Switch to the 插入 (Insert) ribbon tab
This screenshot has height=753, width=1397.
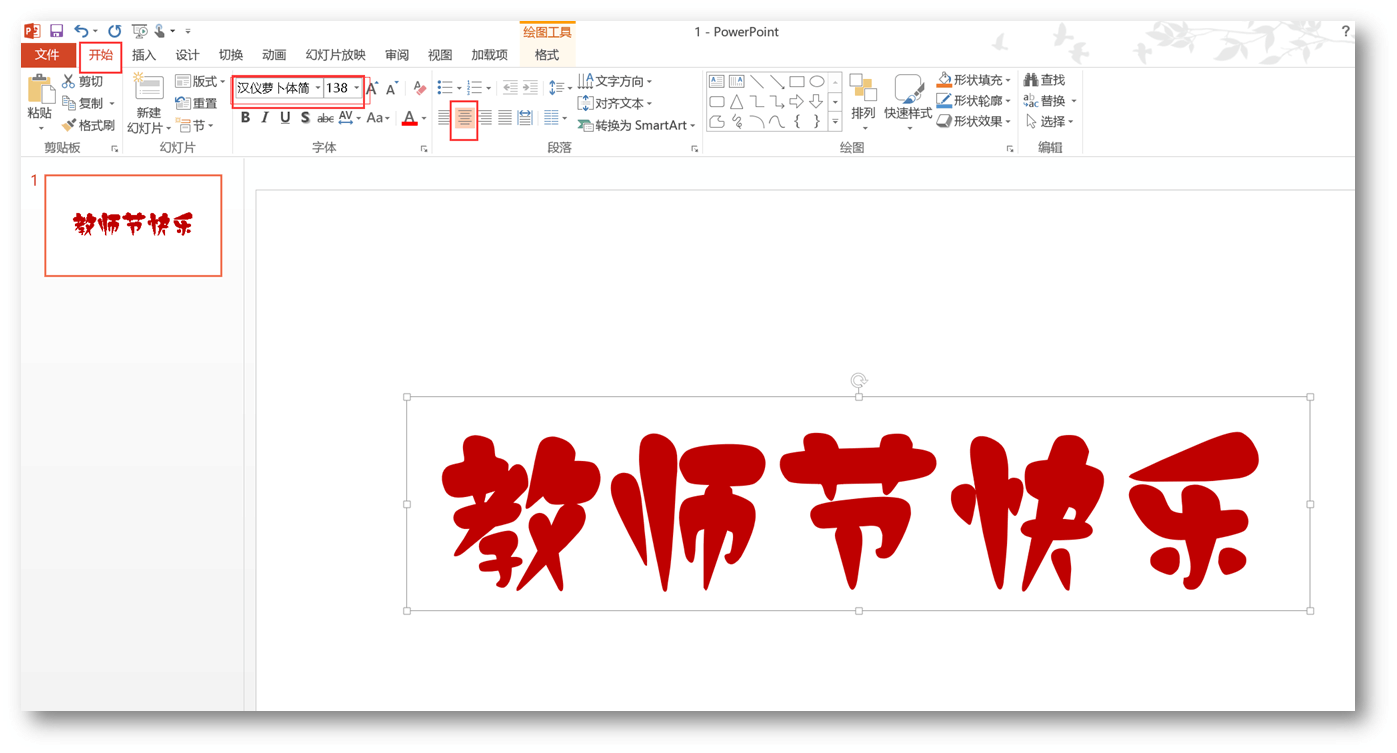[x=144, y=55]
